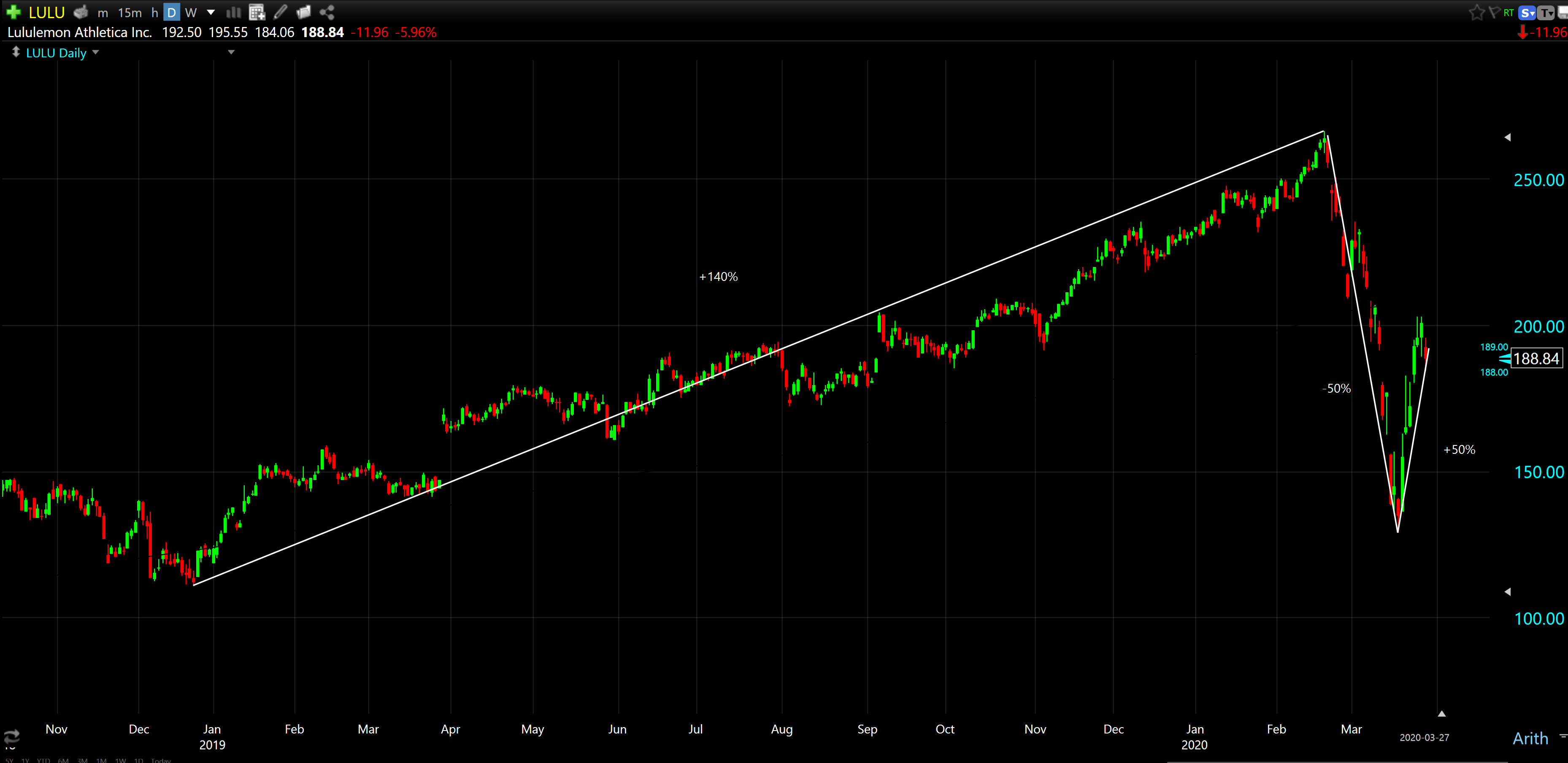The image size is (1568, 763).
Task: Click the yellow LULU ticker symbol
Action: pos(47,12)
